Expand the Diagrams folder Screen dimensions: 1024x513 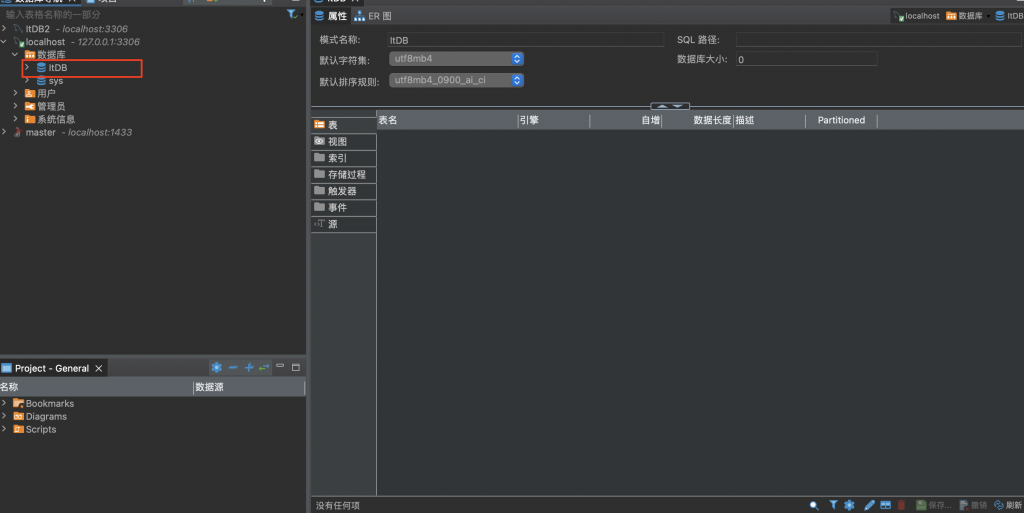coord(5,416)
